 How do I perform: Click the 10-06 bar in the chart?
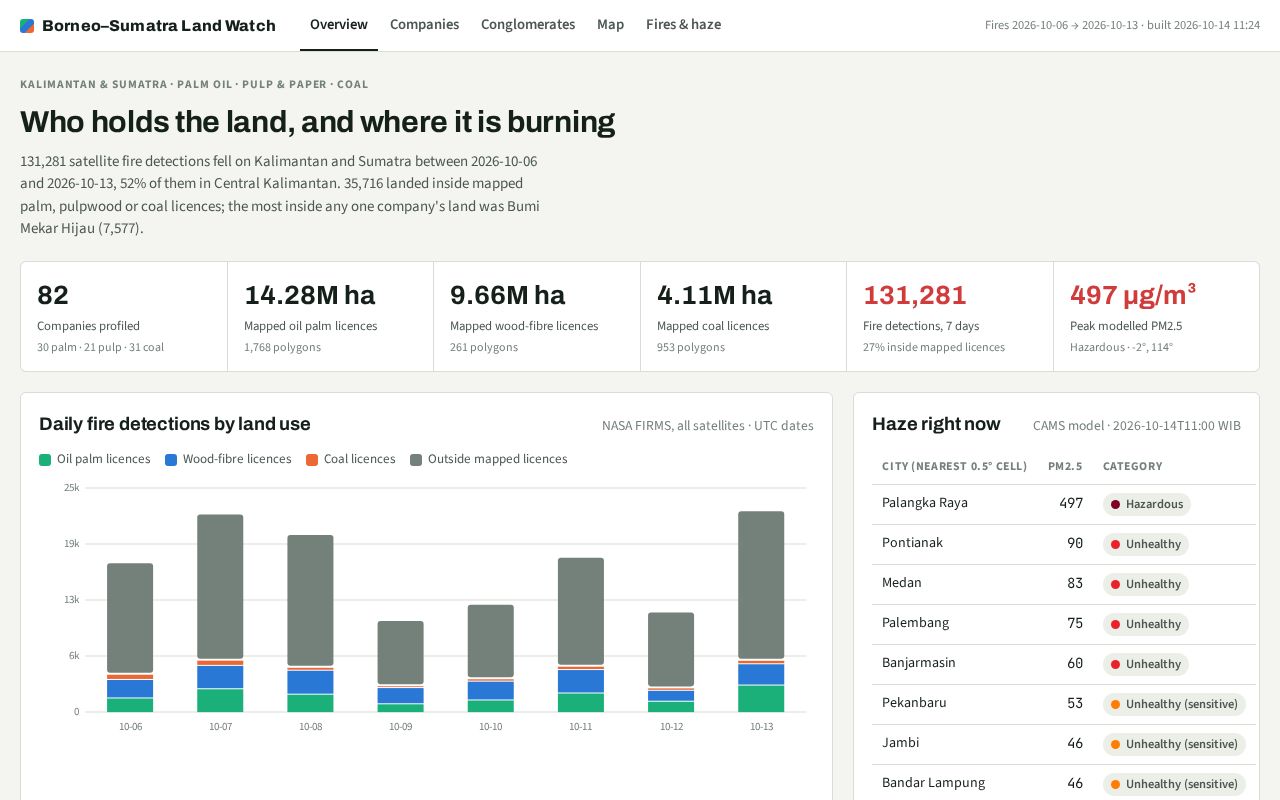point(130,638)
